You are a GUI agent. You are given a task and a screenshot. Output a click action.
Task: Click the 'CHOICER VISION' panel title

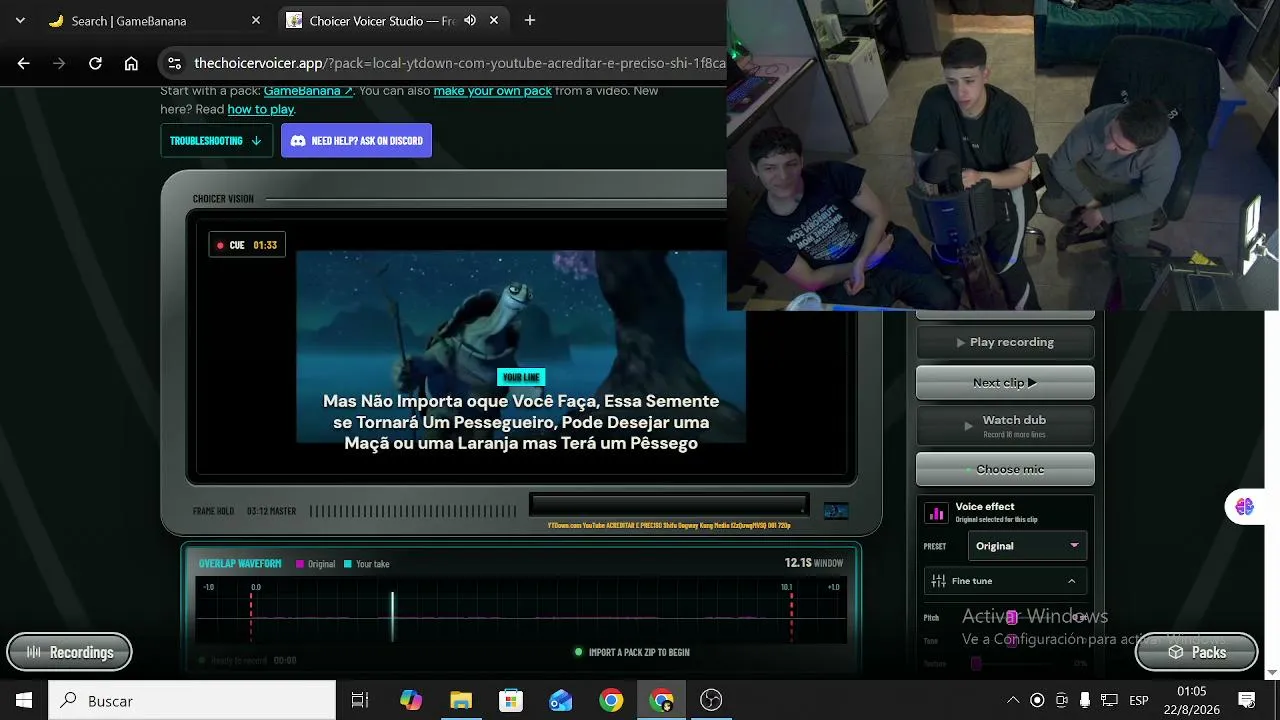pos(223,199)
